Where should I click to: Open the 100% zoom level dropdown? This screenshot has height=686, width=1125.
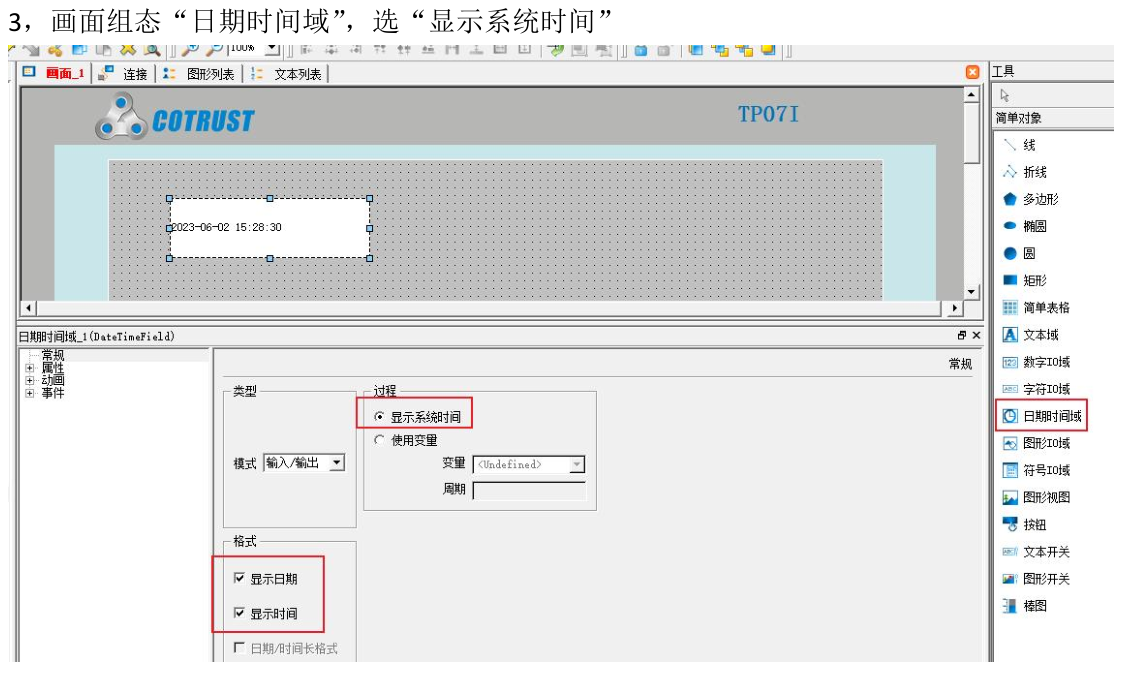[272, 50]
